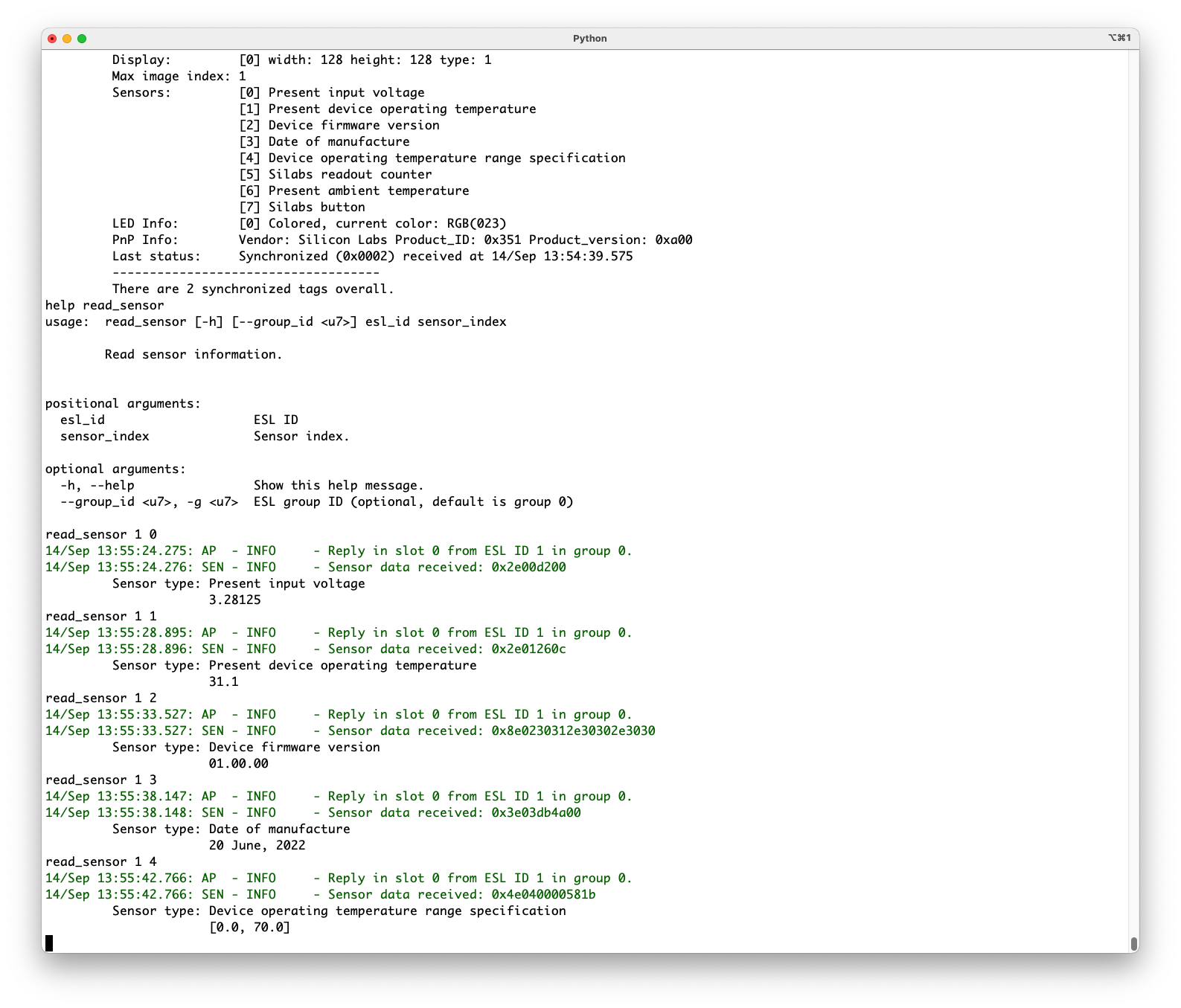Click the 'read_sensor 1 3' command line
This screenshot has height=1008, width=1181.
point(100,780)
